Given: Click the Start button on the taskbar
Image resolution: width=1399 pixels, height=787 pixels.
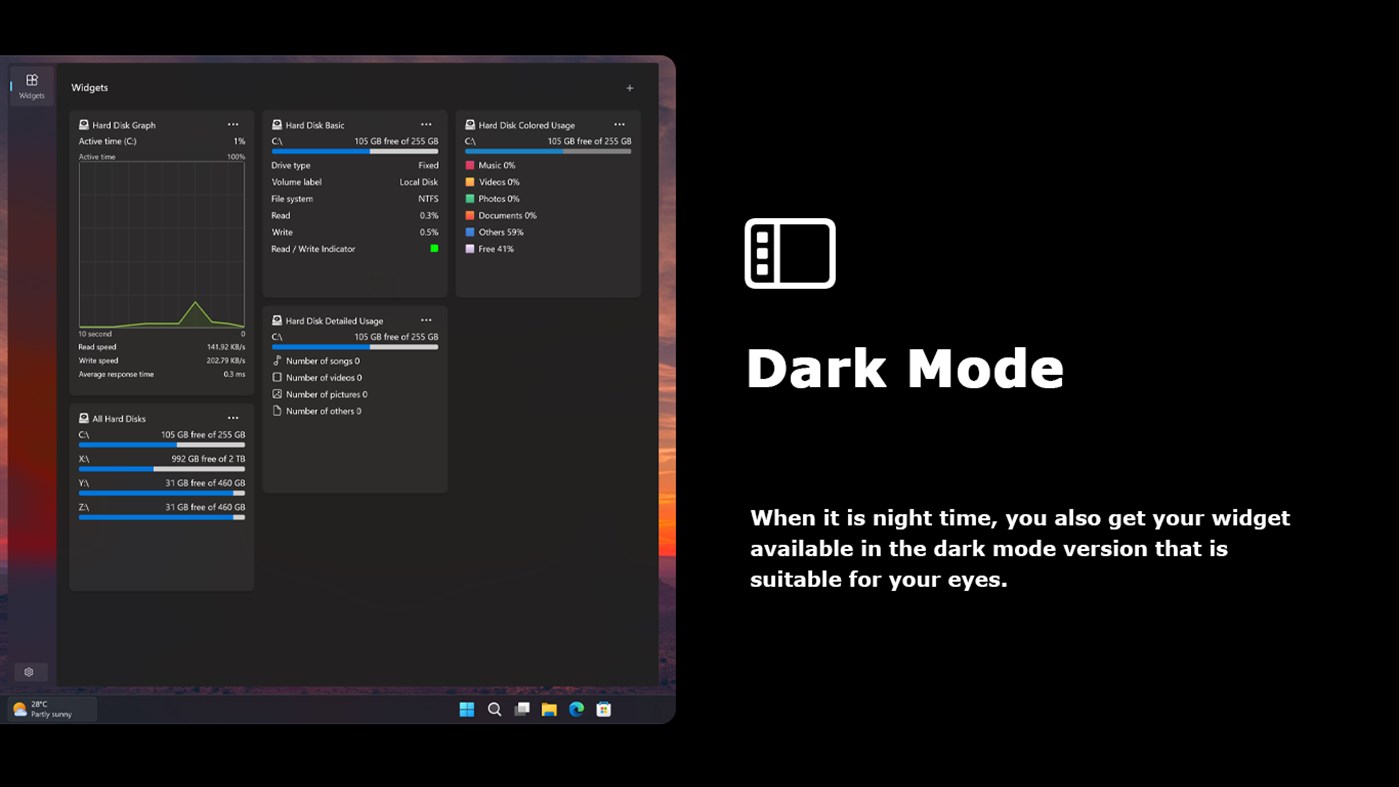Looking at the screenshot, I should (x=466, y=709).
